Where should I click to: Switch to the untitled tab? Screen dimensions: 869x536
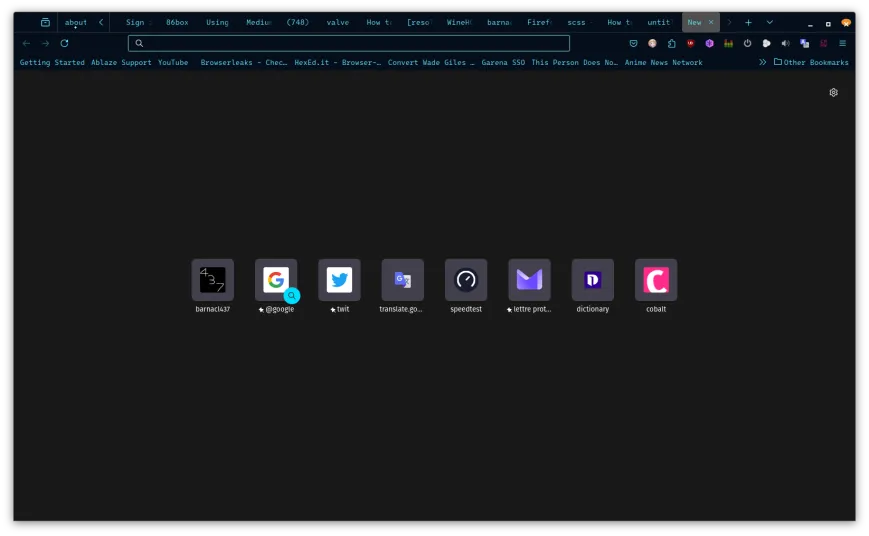(x=660, y=23)
